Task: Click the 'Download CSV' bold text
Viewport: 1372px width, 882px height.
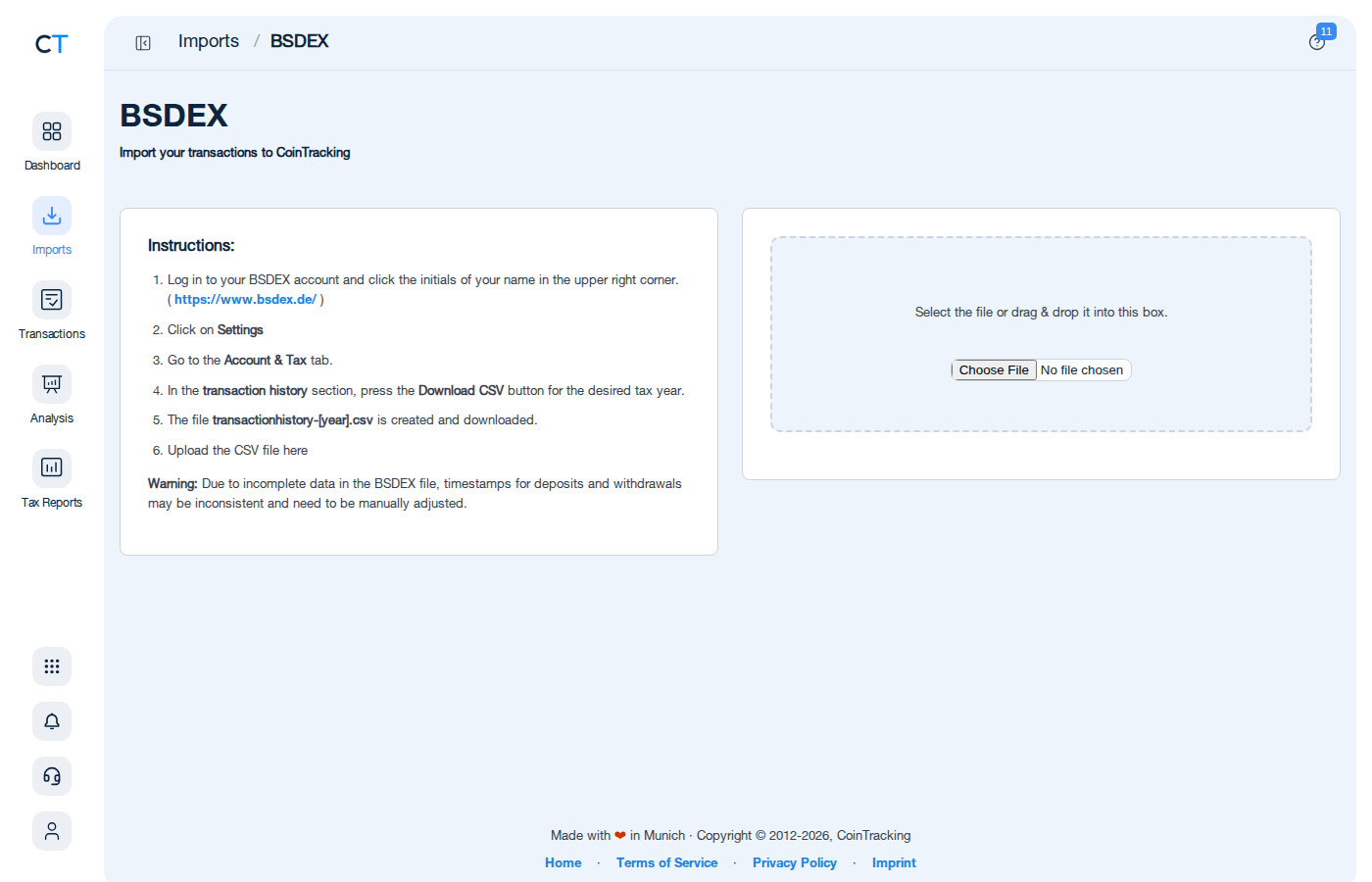Action: [x=461, y=391]
